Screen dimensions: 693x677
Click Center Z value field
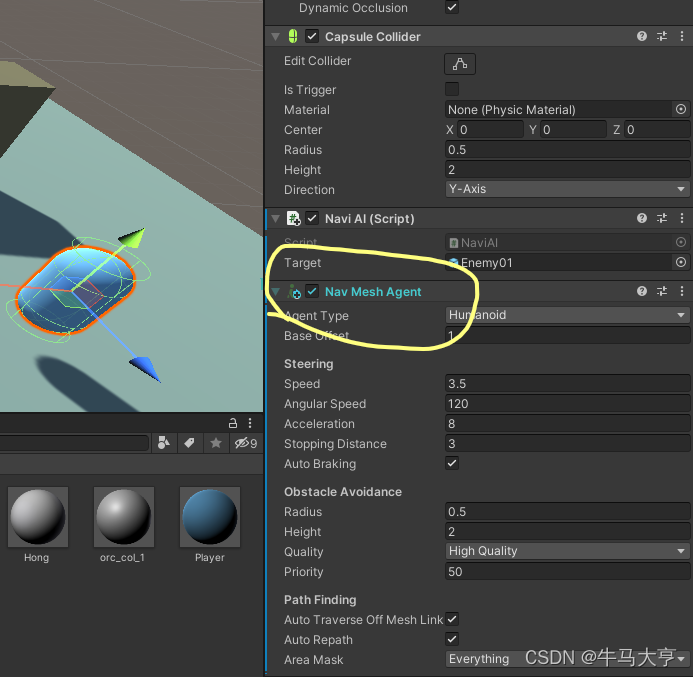pos(657,129)
